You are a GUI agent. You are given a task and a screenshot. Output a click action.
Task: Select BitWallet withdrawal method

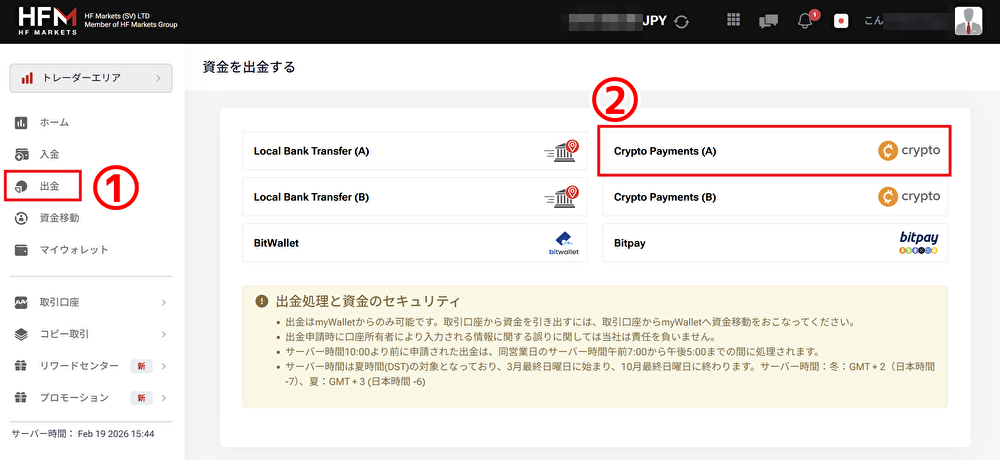pos(414,243)
